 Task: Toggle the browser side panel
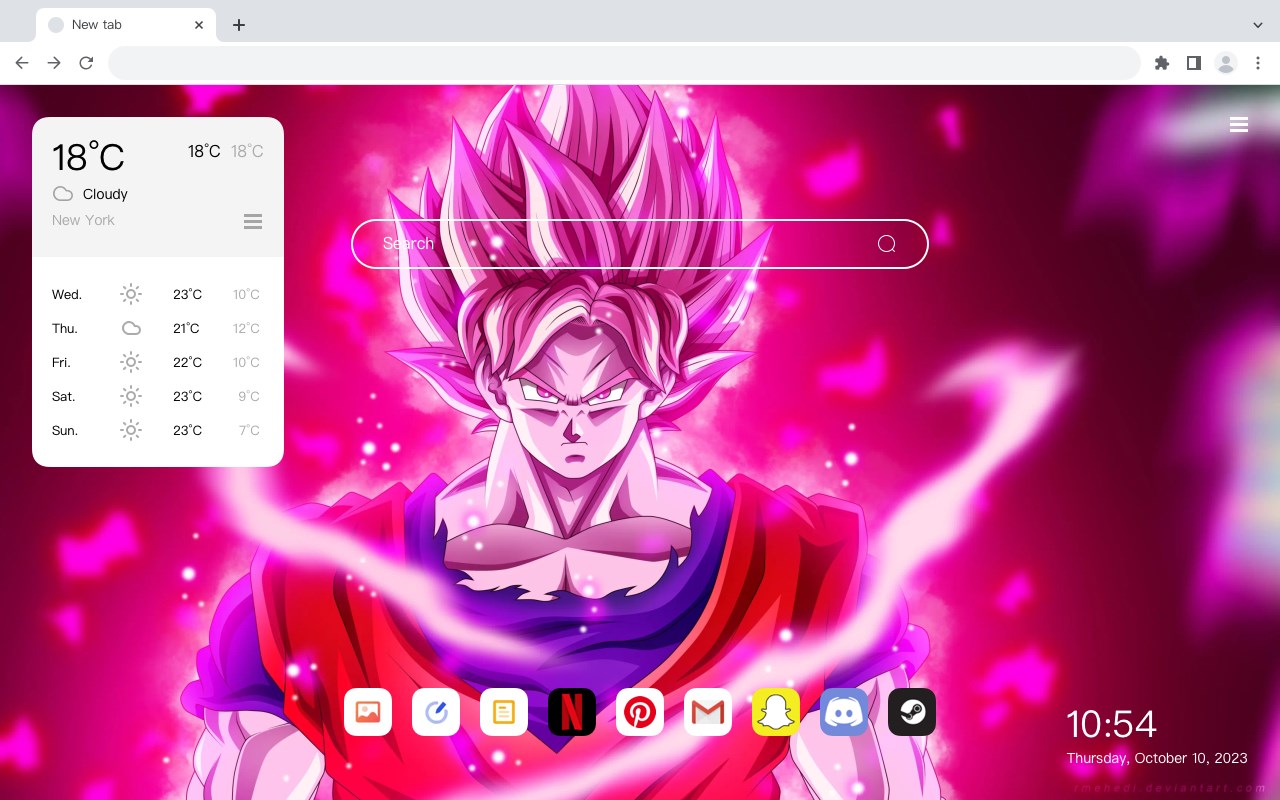[x=1193, y=63]
